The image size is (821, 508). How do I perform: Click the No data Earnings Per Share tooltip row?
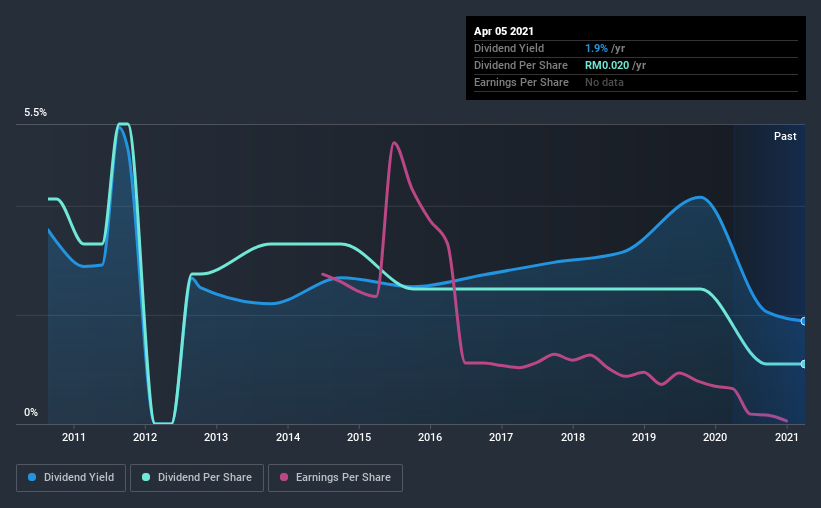(636, 83)
